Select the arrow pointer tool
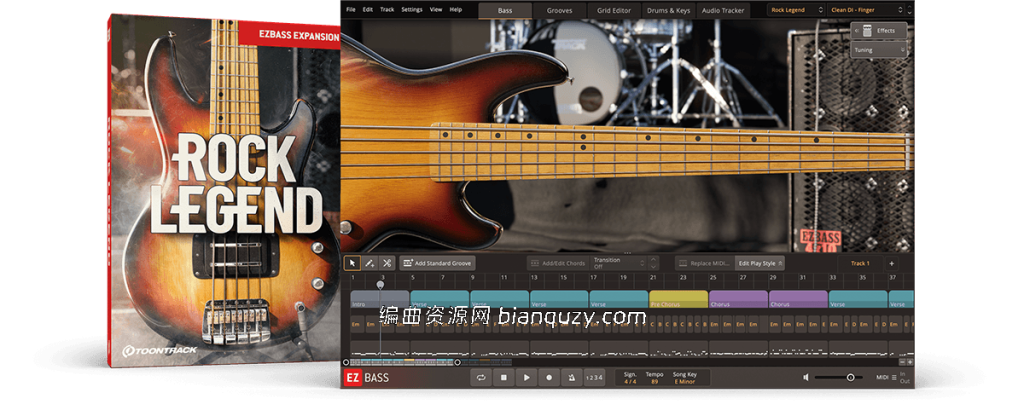 pos(352,263)
